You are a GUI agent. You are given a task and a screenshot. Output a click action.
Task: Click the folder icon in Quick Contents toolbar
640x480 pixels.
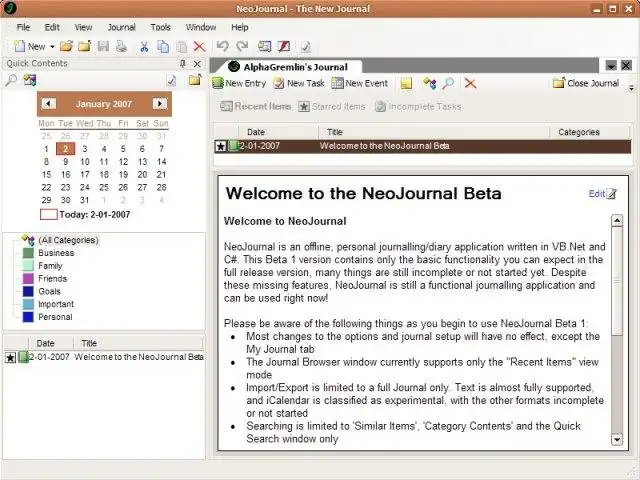195,80
